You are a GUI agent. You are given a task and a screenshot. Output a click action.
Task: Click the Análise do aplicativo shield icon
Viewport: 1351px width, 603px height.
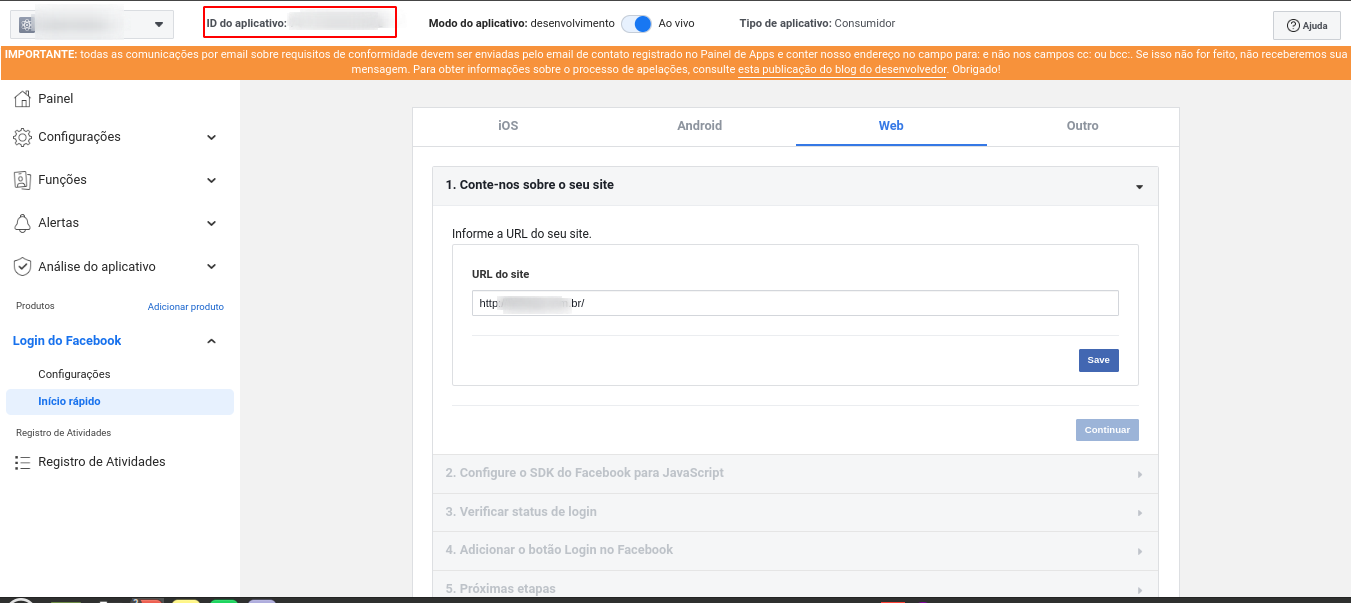(22, 267)
